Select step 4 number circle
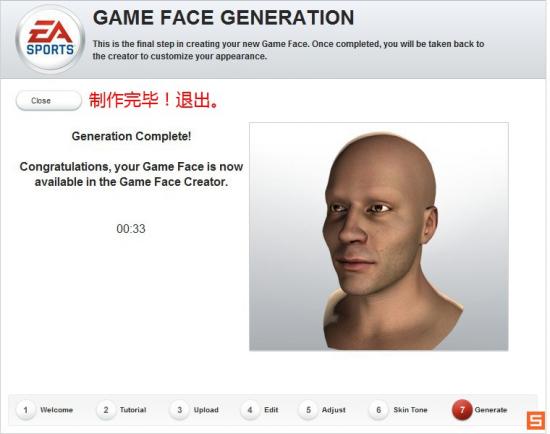This screenshot has width=550, height=434. coord(250,410)
